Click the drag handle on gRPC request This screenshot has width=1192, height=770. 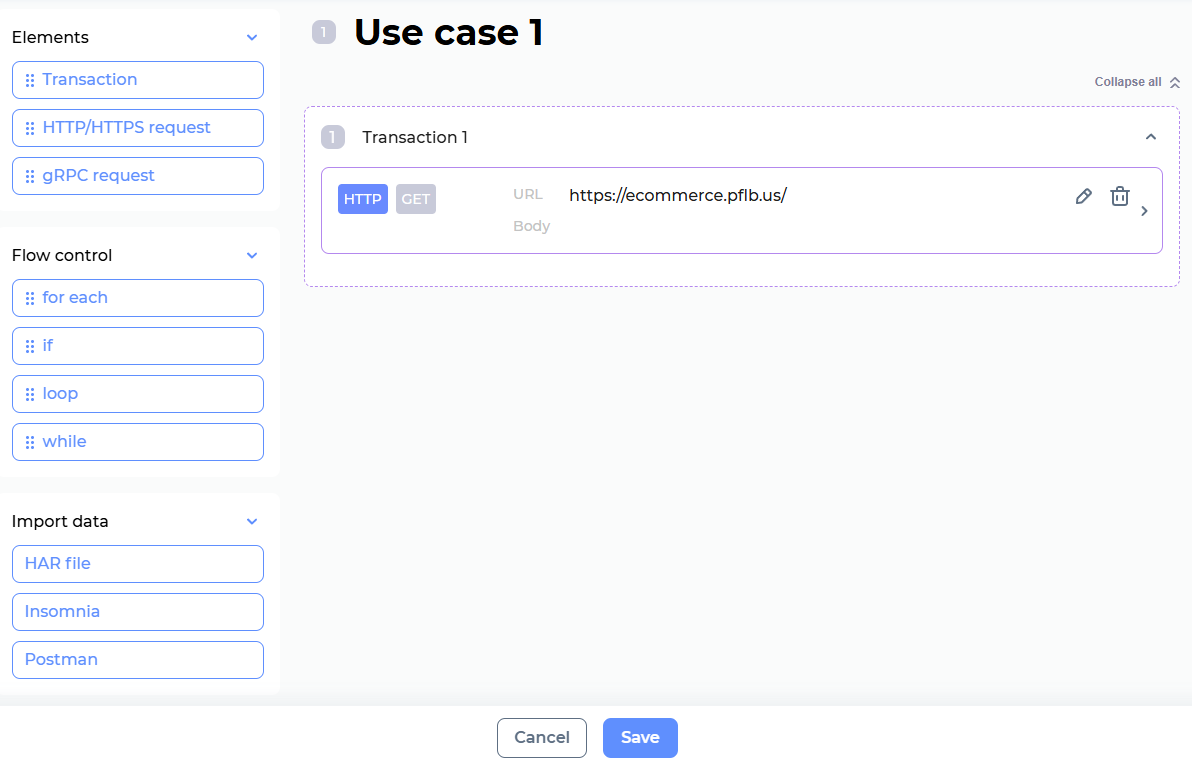pos(30,177)
